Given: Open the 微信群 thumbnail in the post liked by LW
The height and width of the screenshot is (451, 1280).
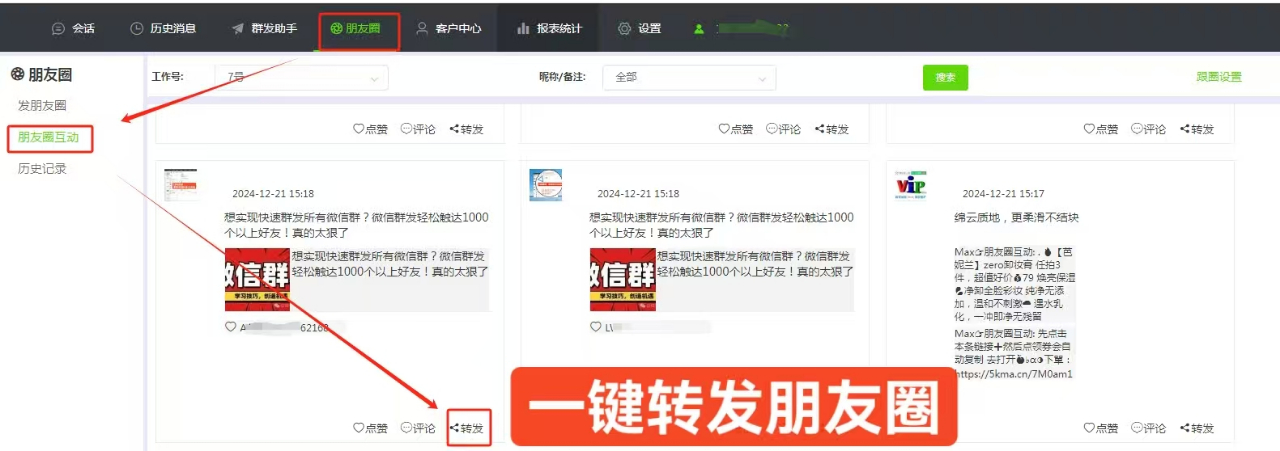Looking at the screenshot, I should (x=622, y=279).
